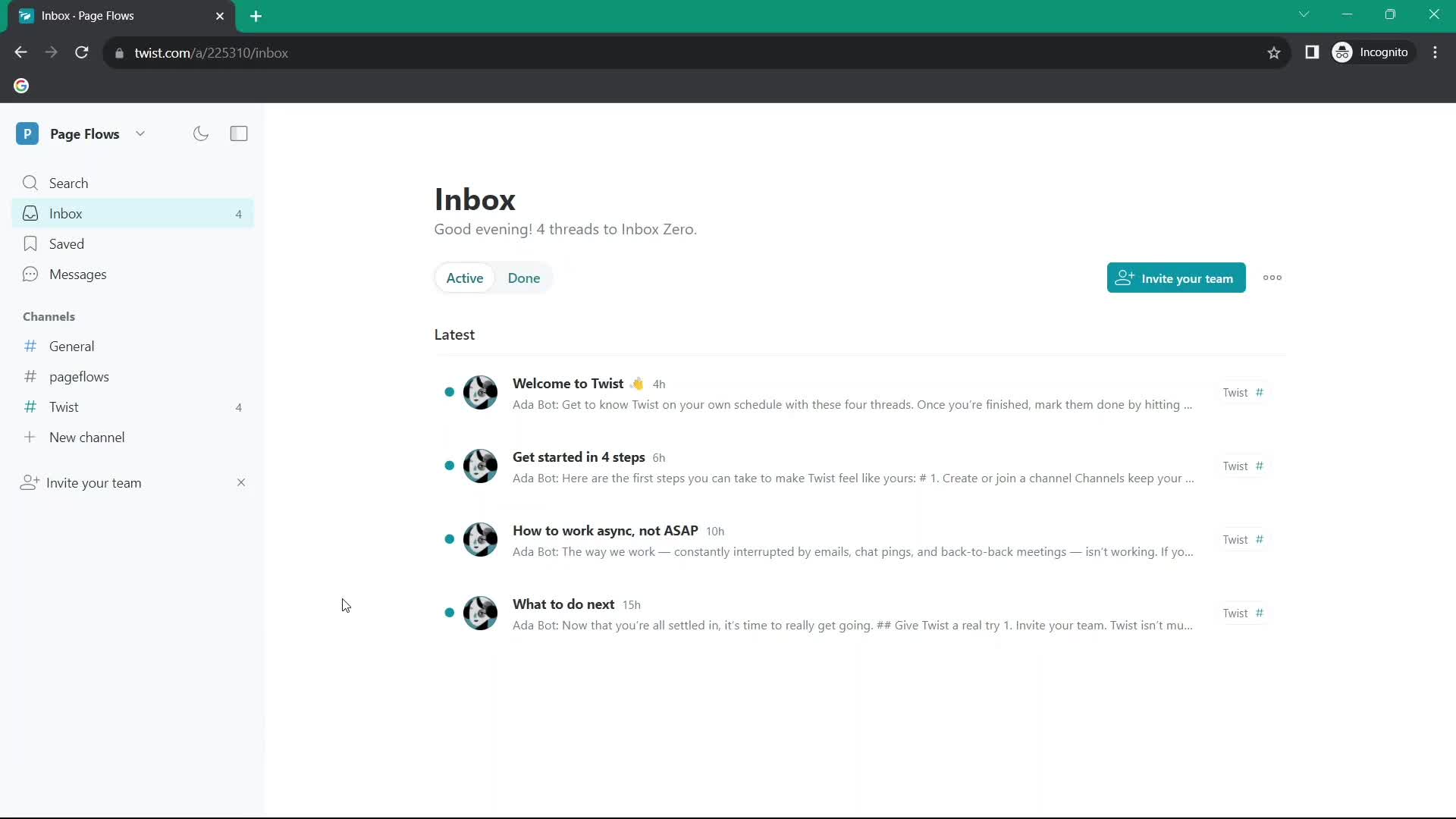Click the Search icon in sidebar
Viewport: 1456px width, 819px height.
(30, 183)
